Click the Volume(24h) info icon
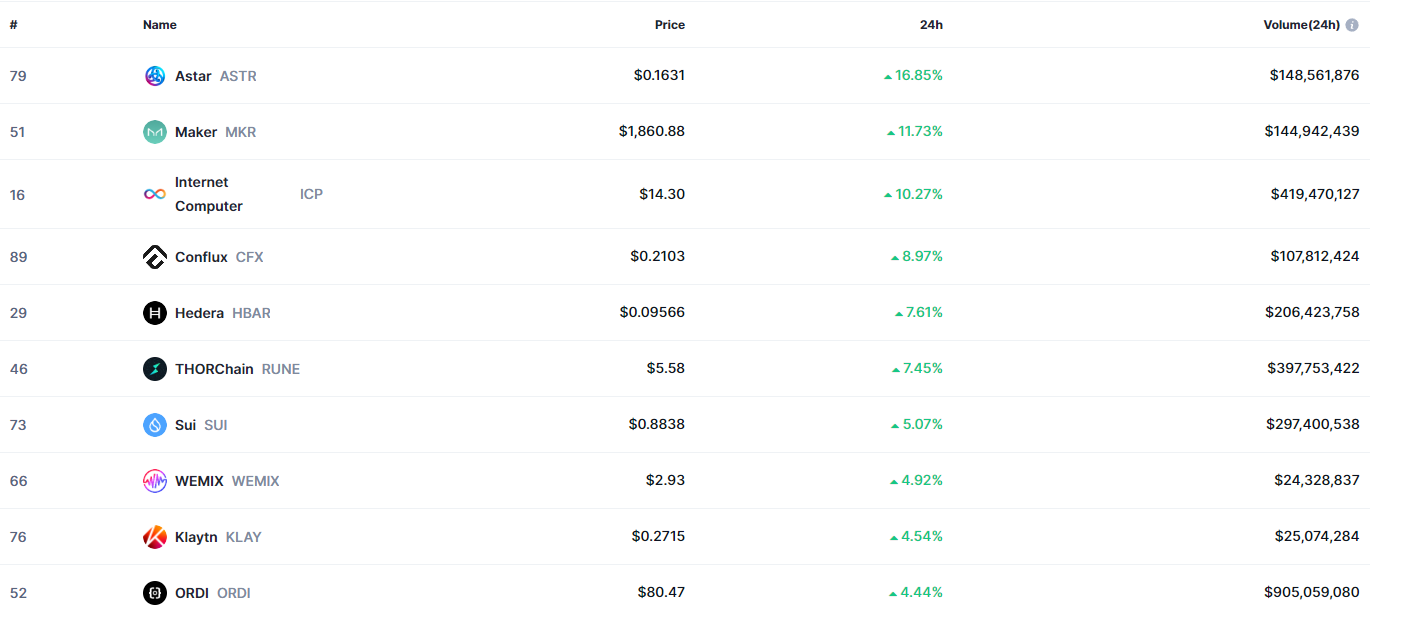The image size is (1402, 620). (1352, 25)
